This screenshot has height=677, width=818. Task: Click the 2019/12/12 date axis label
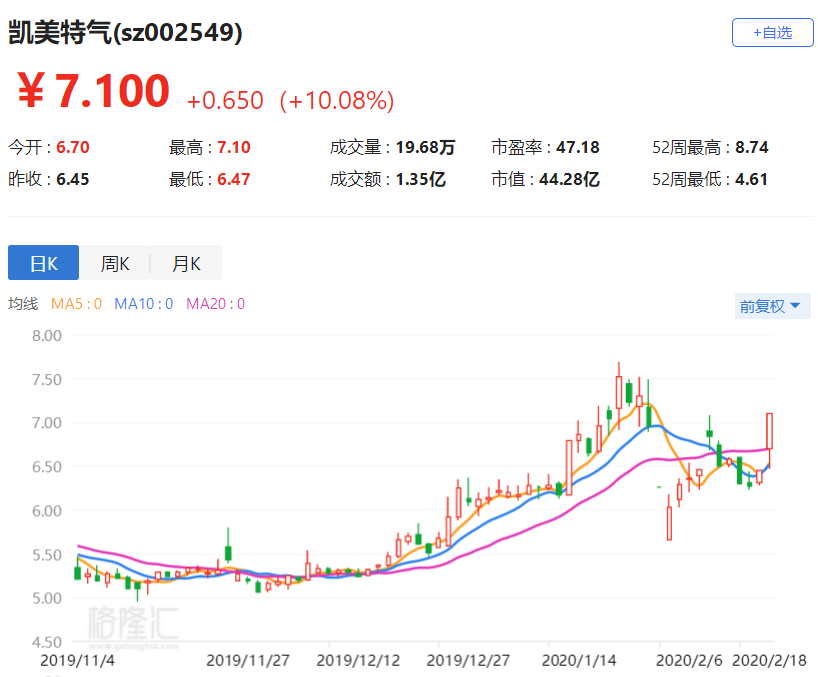coord(358,660)
